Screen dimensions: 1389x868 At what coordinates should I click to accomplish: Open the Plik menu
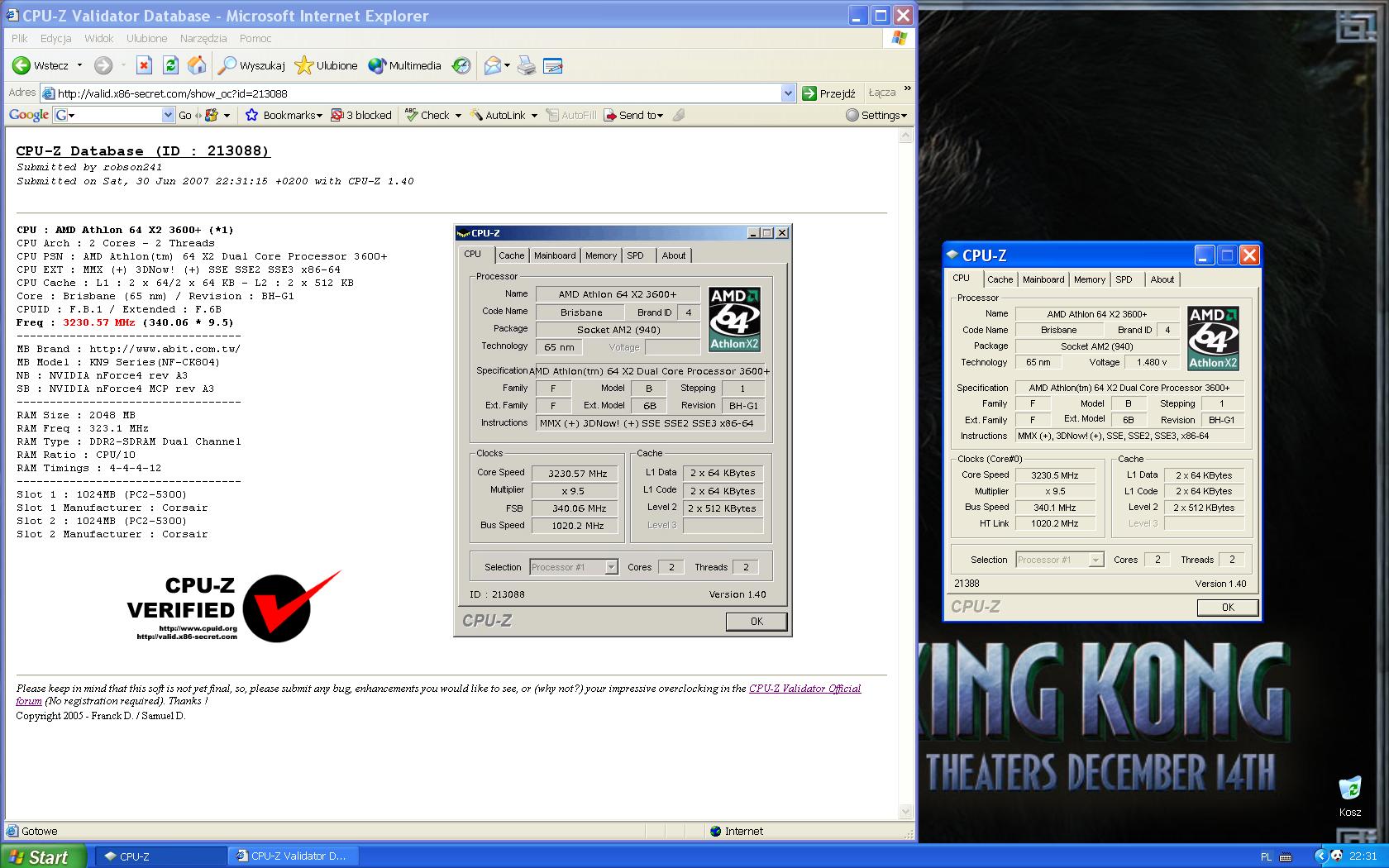click(x=20, y=38)
